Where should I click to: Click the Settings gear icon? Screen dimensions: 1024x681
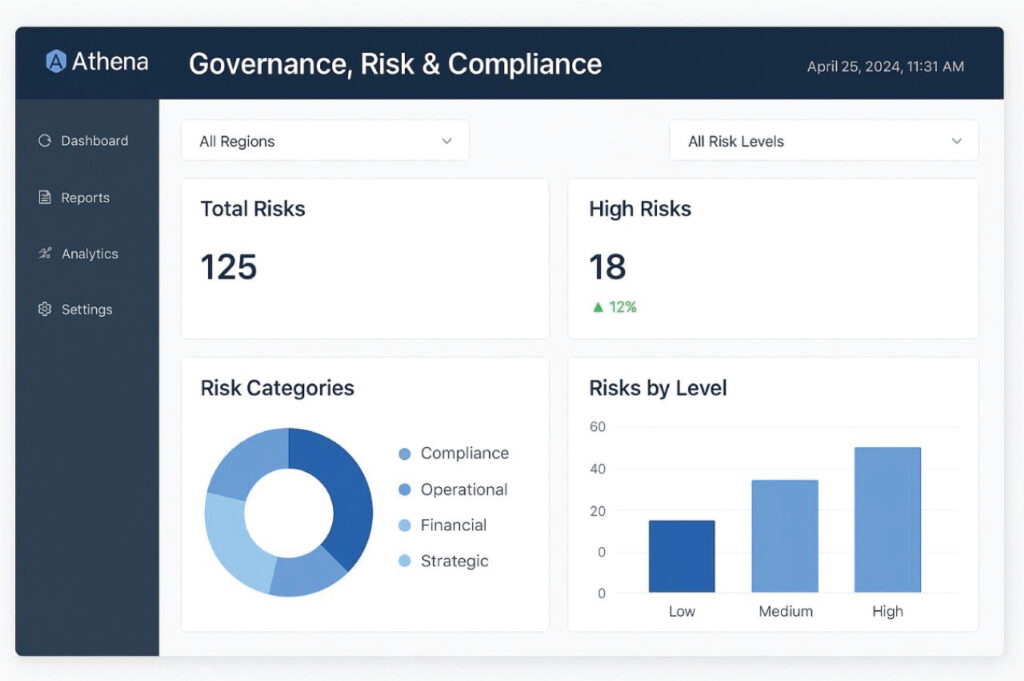(44, 310)
